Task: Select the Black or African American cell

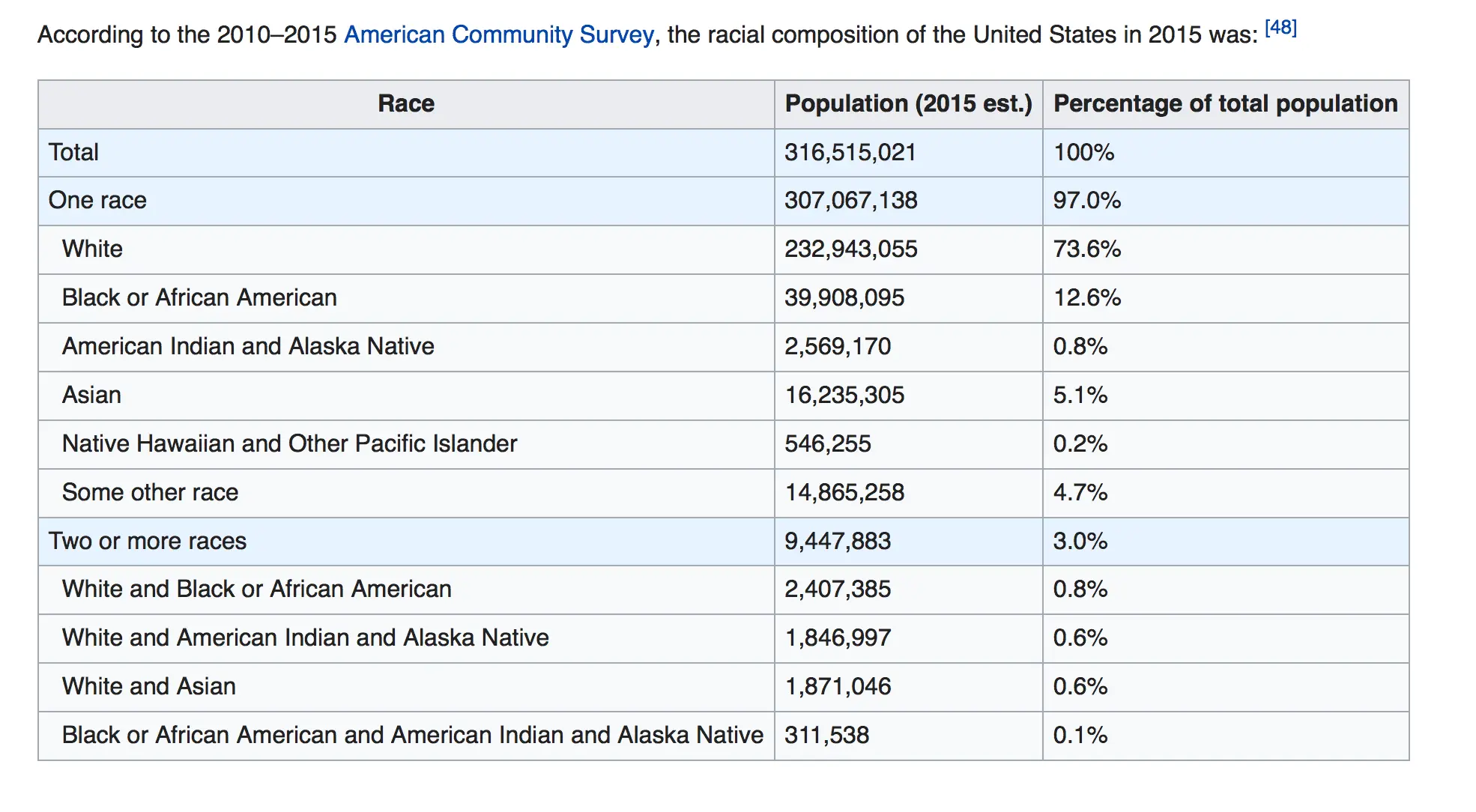Action: pyautogui.click(x=199, y=297)
